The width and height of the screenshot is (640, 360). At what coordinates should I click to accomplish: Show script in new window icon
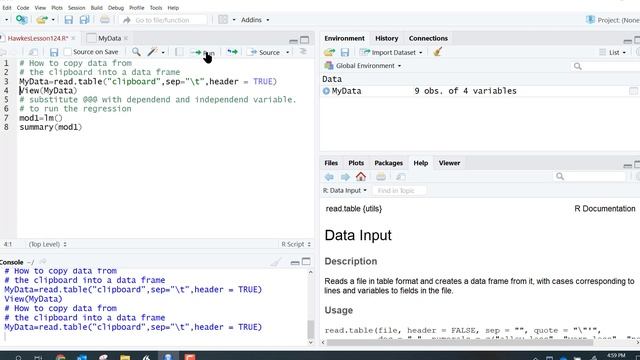click(x=33, y=52)
